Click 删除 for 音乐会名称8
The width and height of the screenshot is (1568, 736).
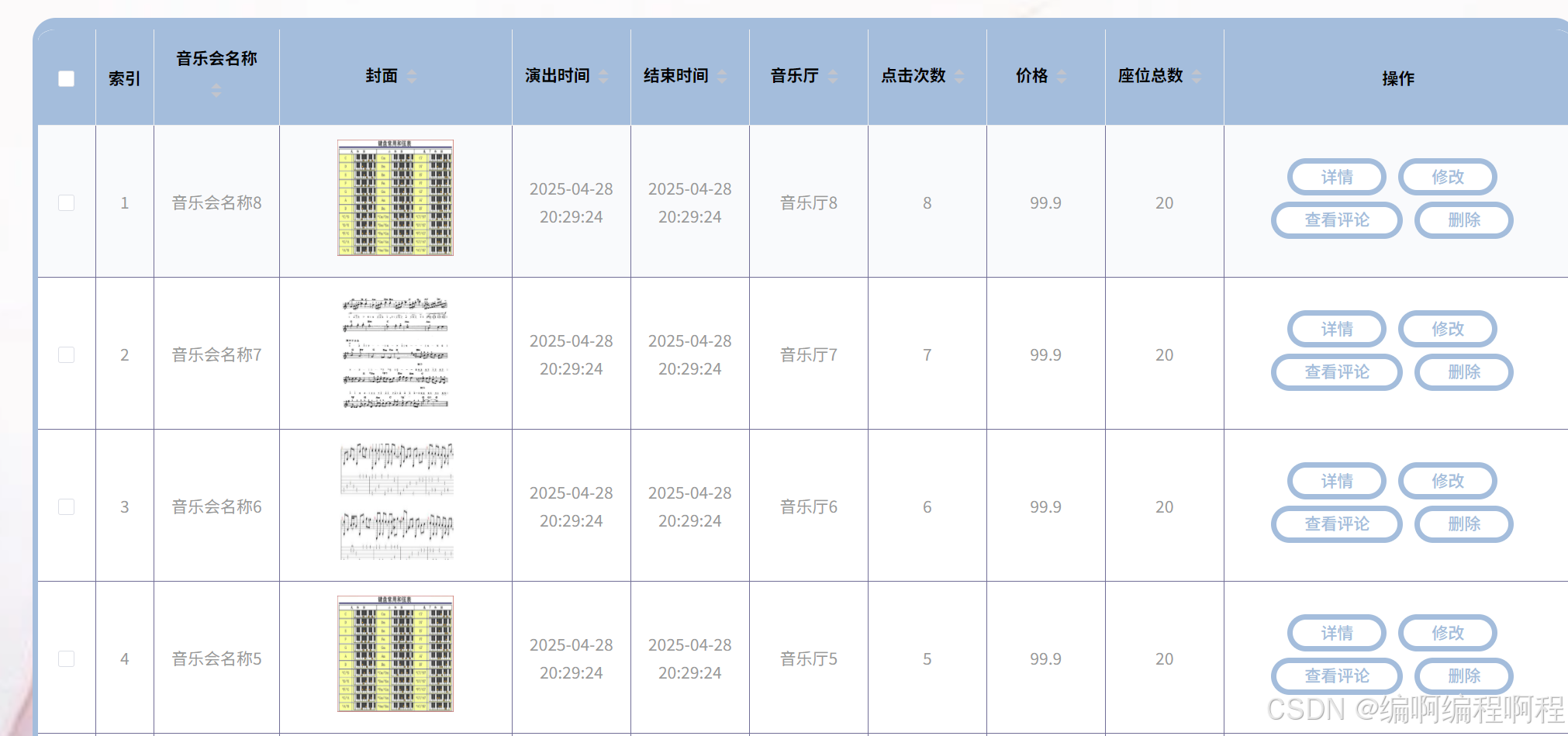click(1464, 220)
